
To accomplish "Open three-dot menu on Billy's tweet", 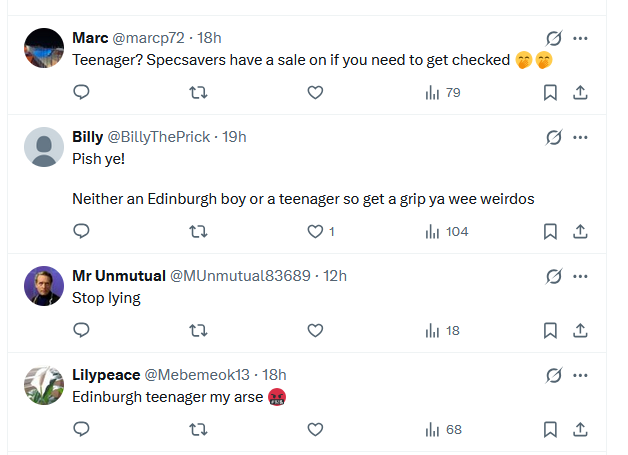I will point(581,137).
